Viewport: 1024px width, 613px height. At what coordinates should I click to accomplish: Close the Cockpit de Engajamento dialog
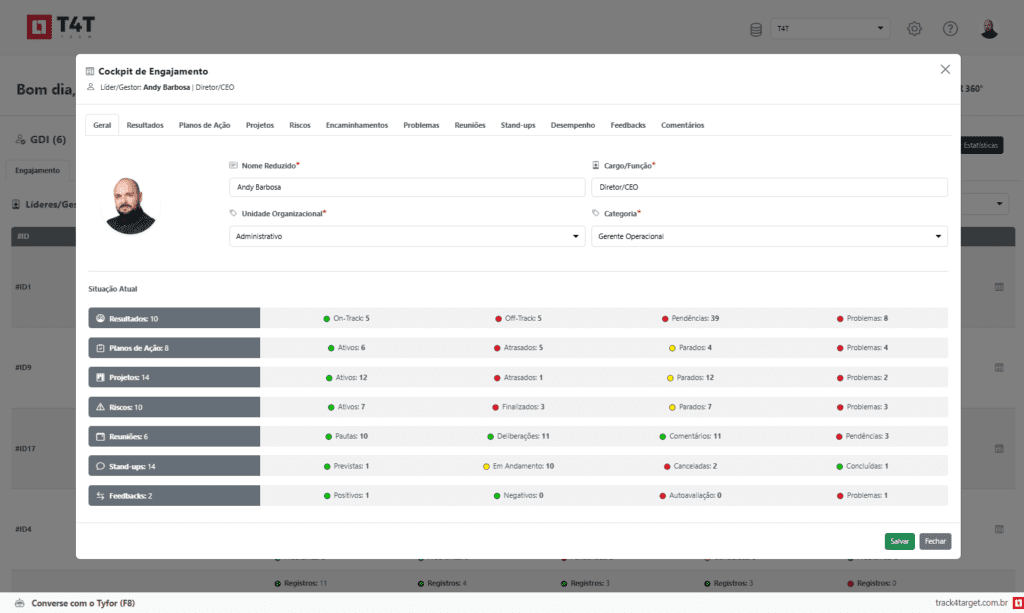coord(945,69)
